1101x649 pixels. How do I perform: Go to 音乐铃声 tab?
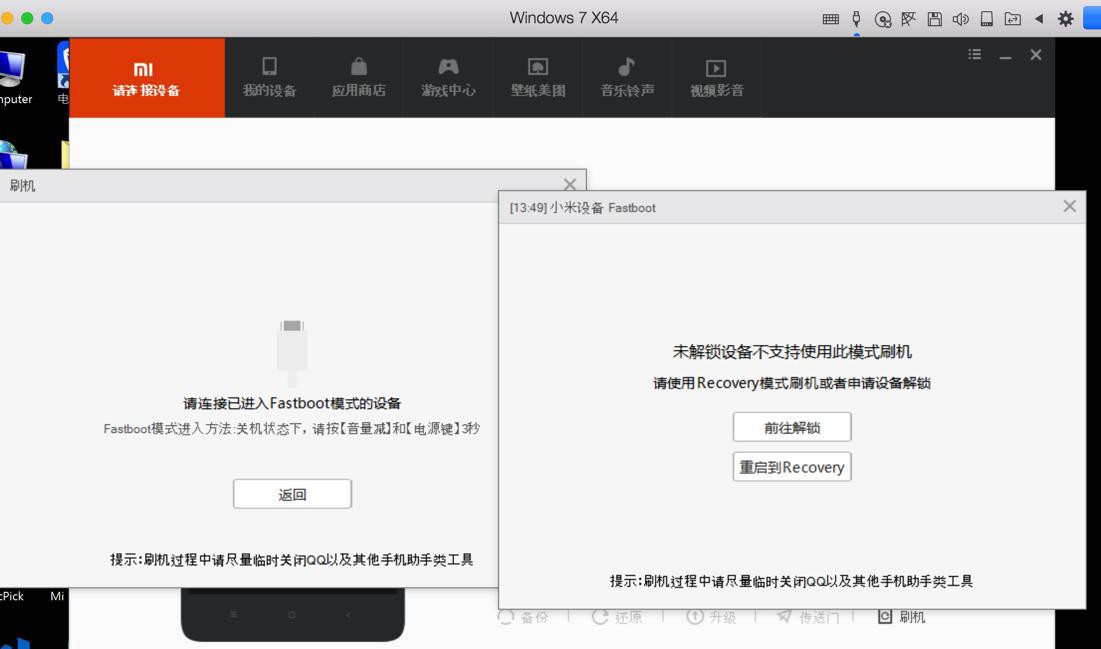click(x=627, y=77)
